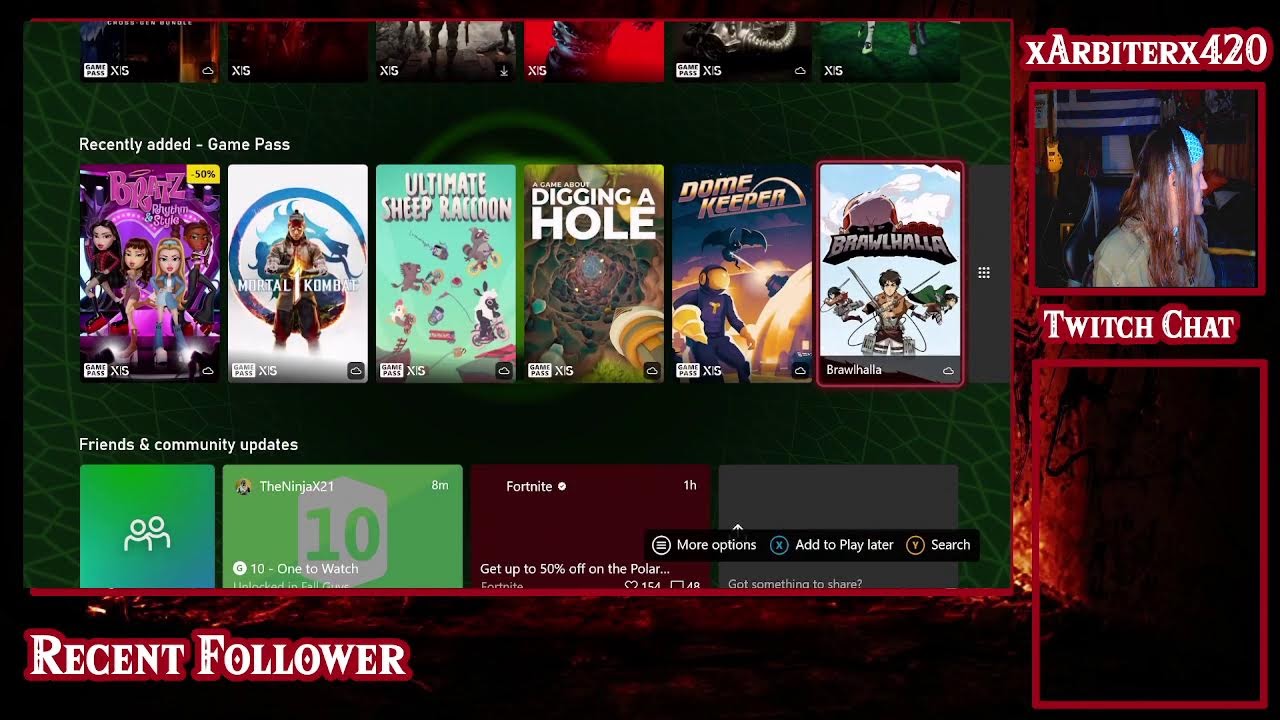Image resolution: width=1280 pixels, height=720 pixels.
Task: Click the gamerscore G icon on achievement card
Action: tap(240, 568)
